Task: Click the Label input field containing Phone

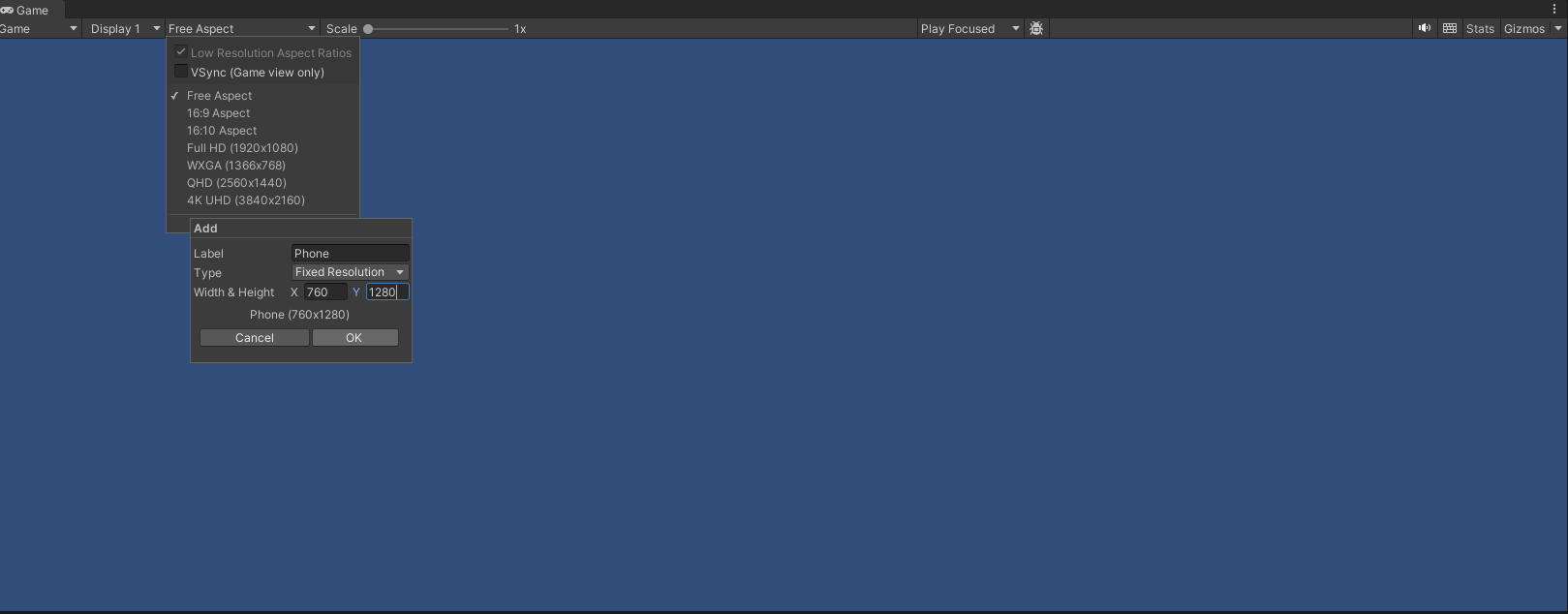Action: 350,254
